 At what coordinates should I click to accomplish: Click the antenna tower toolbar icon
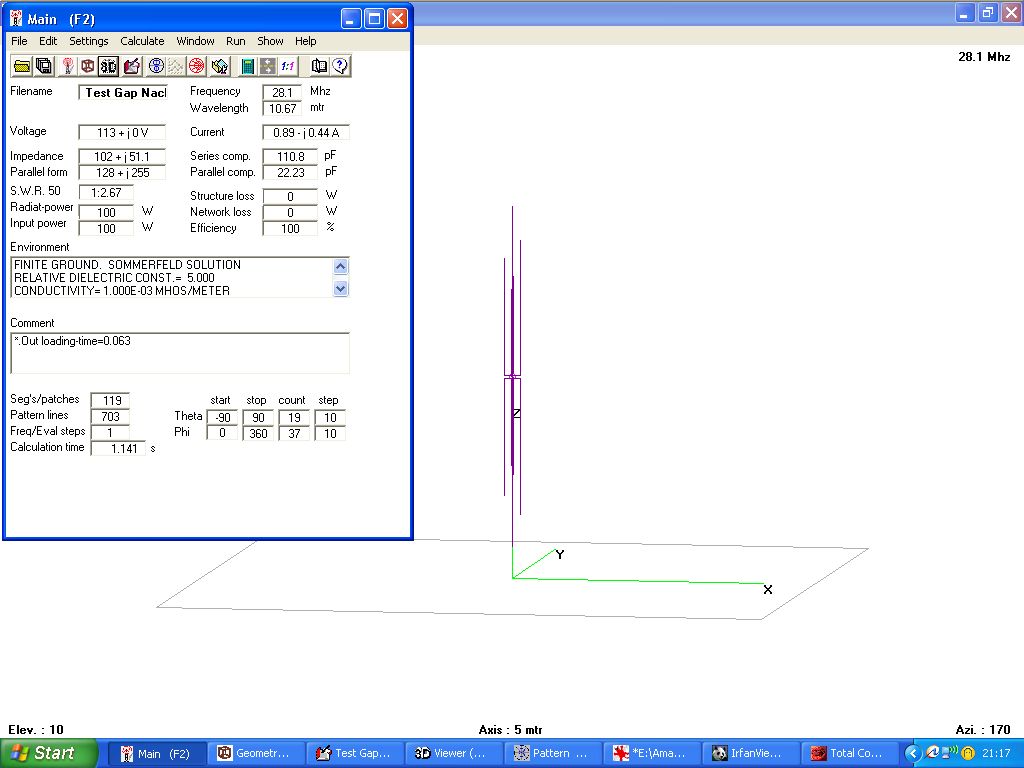point(67,66)
